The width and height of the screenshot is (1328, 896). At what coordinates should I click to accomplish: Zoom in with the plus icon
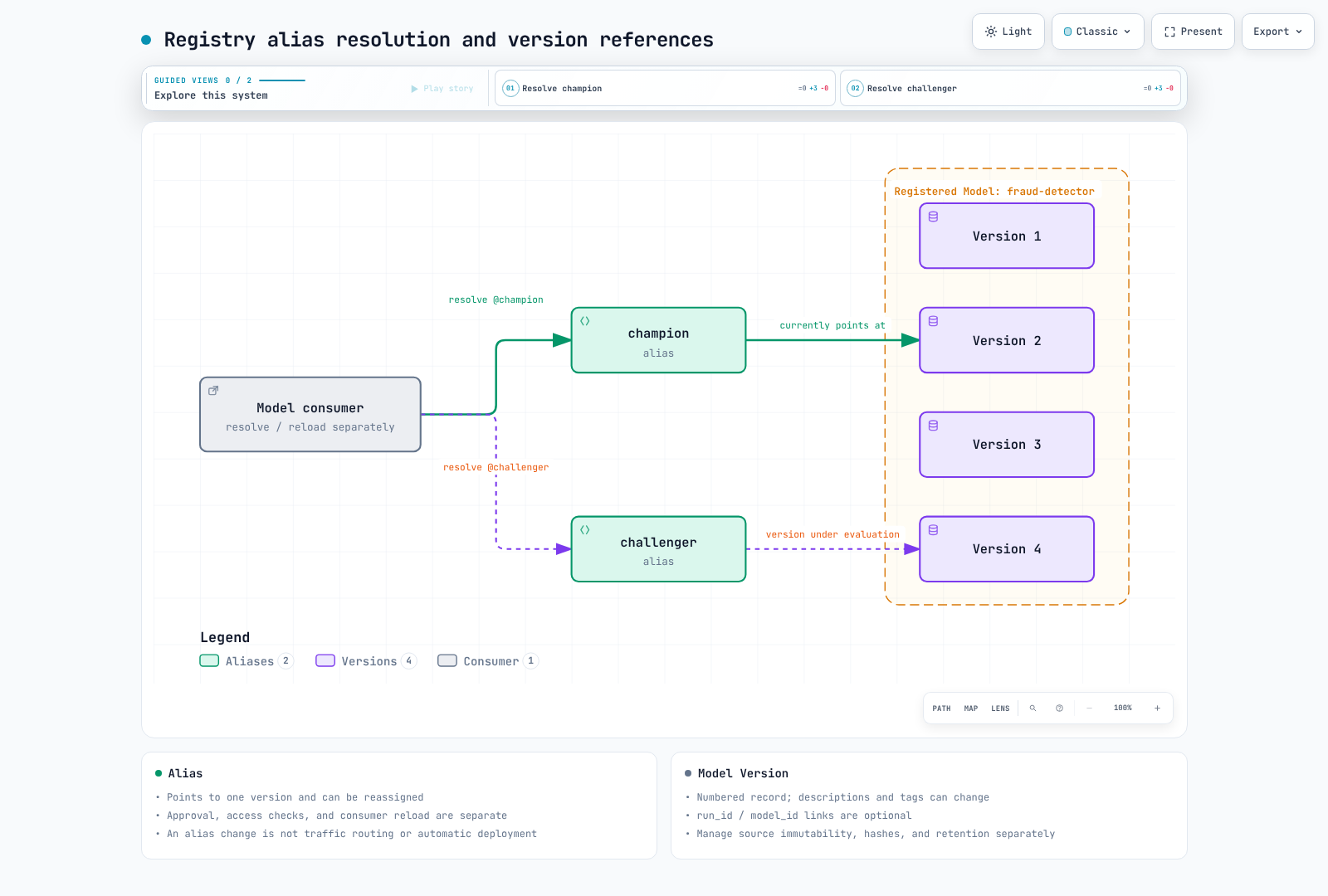point(1157,709)
